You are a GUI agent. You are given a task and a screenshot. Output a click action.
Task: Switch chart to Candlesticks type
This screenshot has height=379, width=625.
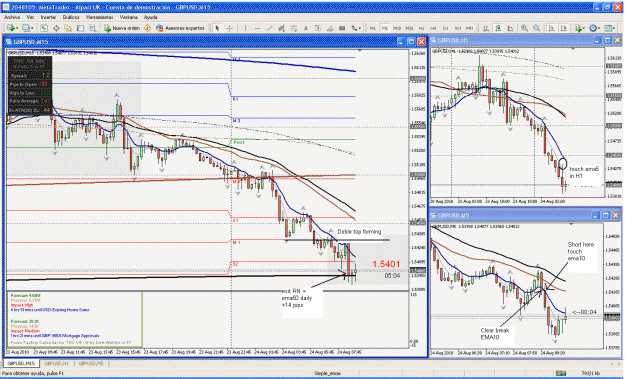[498, 28]
